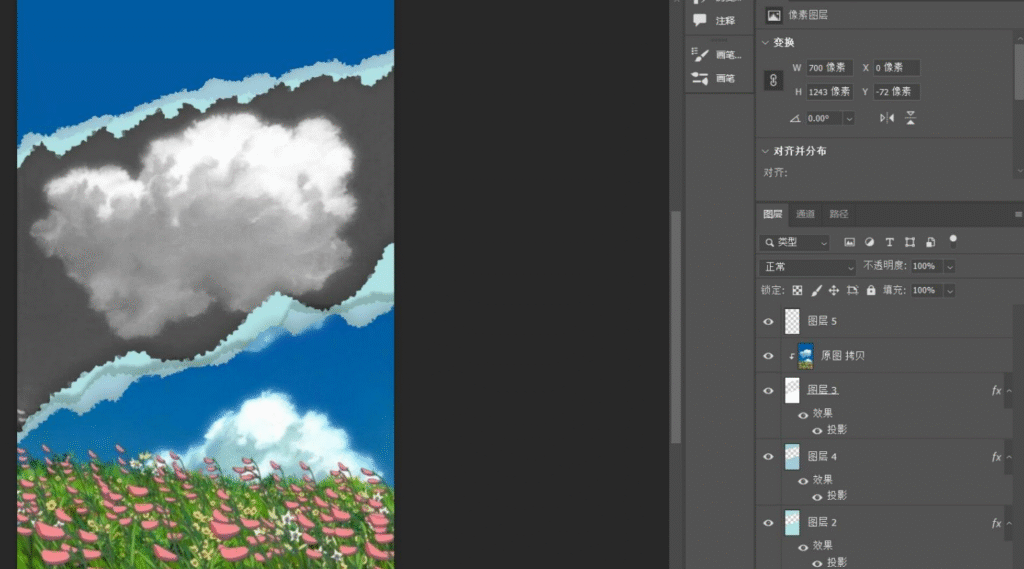
Task: Lock image pixels brush icon
Action: tap(816, 290)
